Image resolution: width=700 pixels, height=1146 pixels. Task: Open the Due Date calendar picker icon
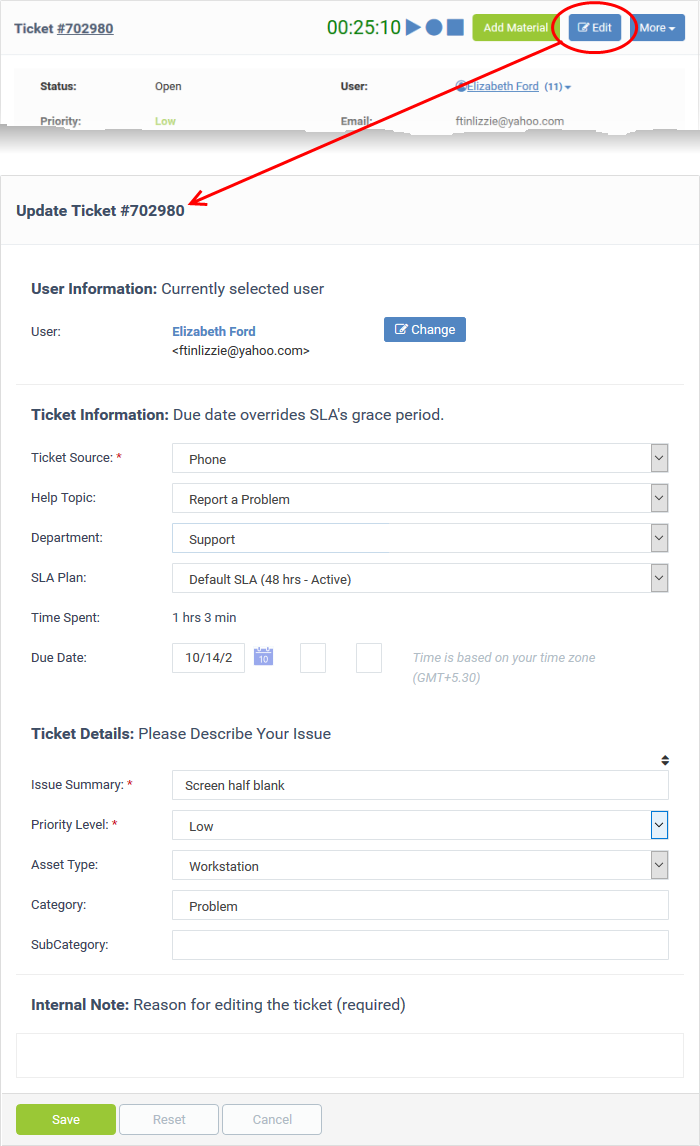(x=263, y=657)
